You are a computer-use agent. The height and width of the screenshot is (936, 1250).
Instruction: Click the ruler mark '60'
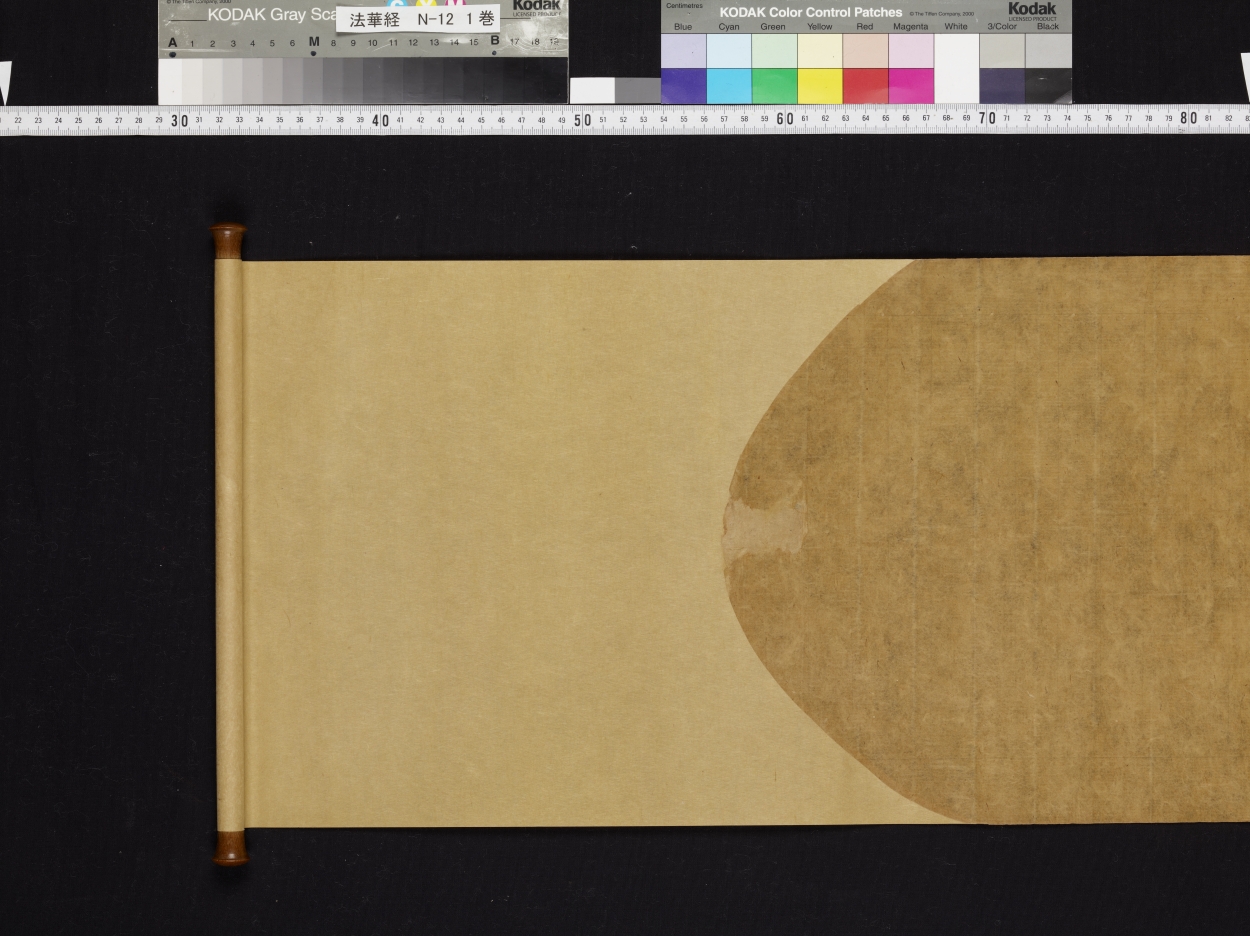785,119
